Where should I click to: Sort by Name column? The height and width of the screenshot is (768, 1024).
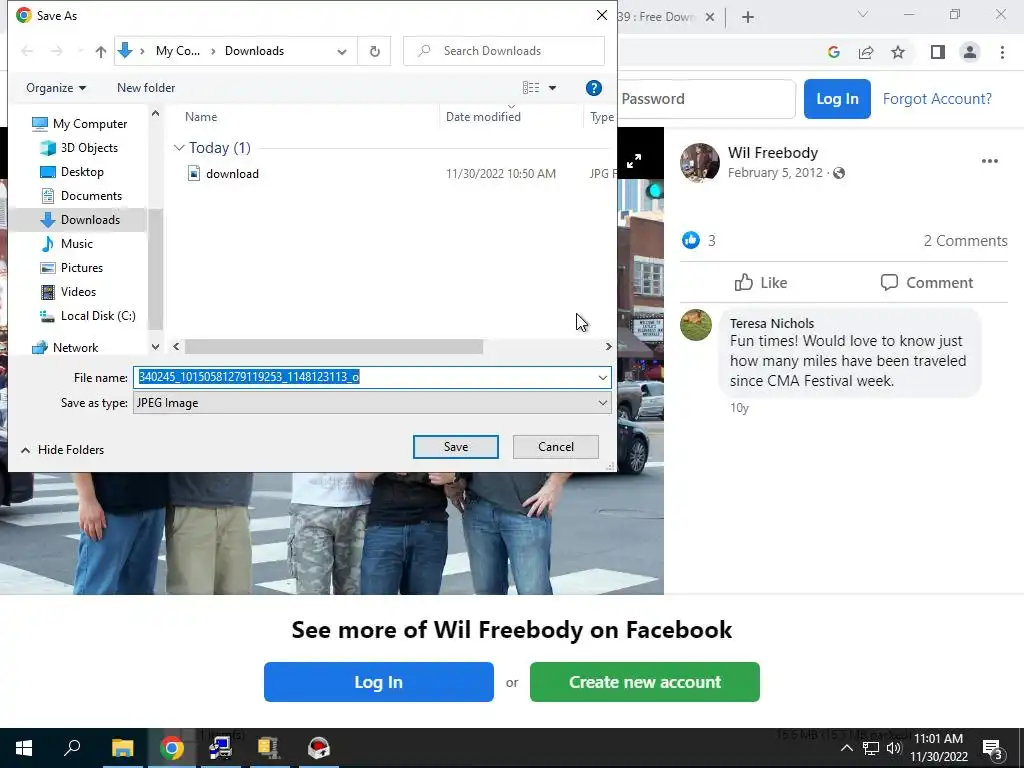(200, 117)
